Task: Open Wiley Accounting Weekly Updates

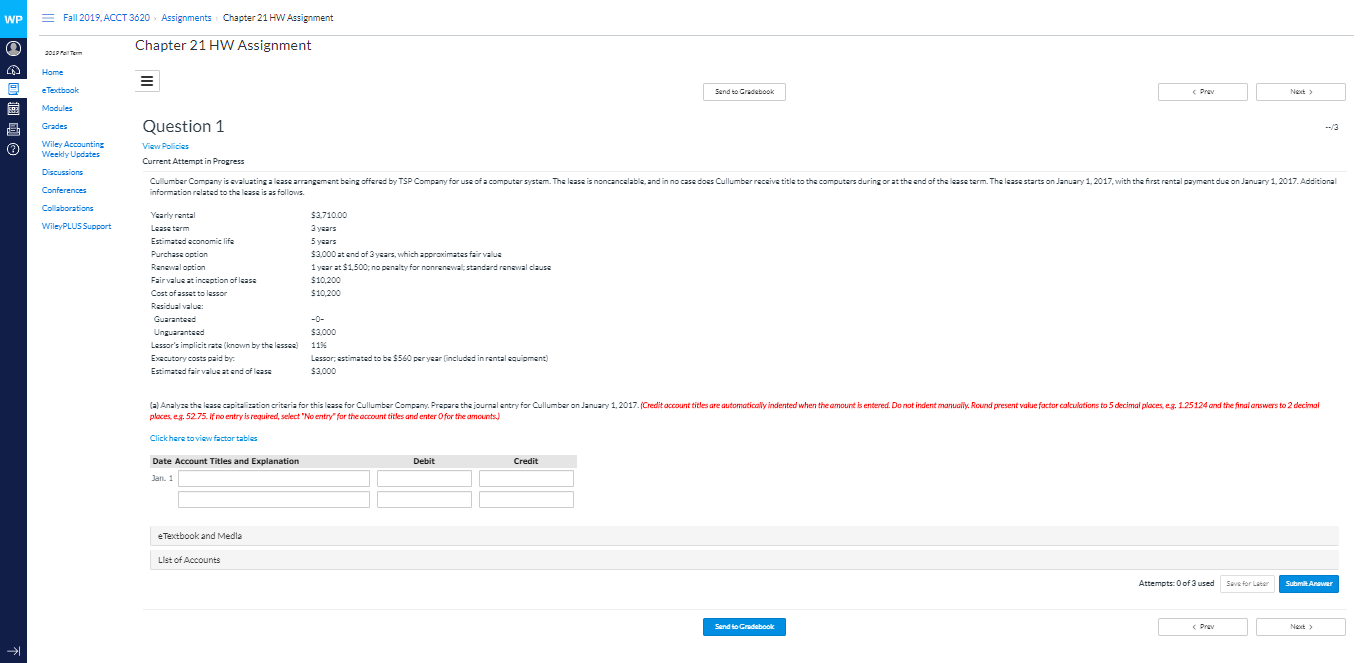Action: 73,149
